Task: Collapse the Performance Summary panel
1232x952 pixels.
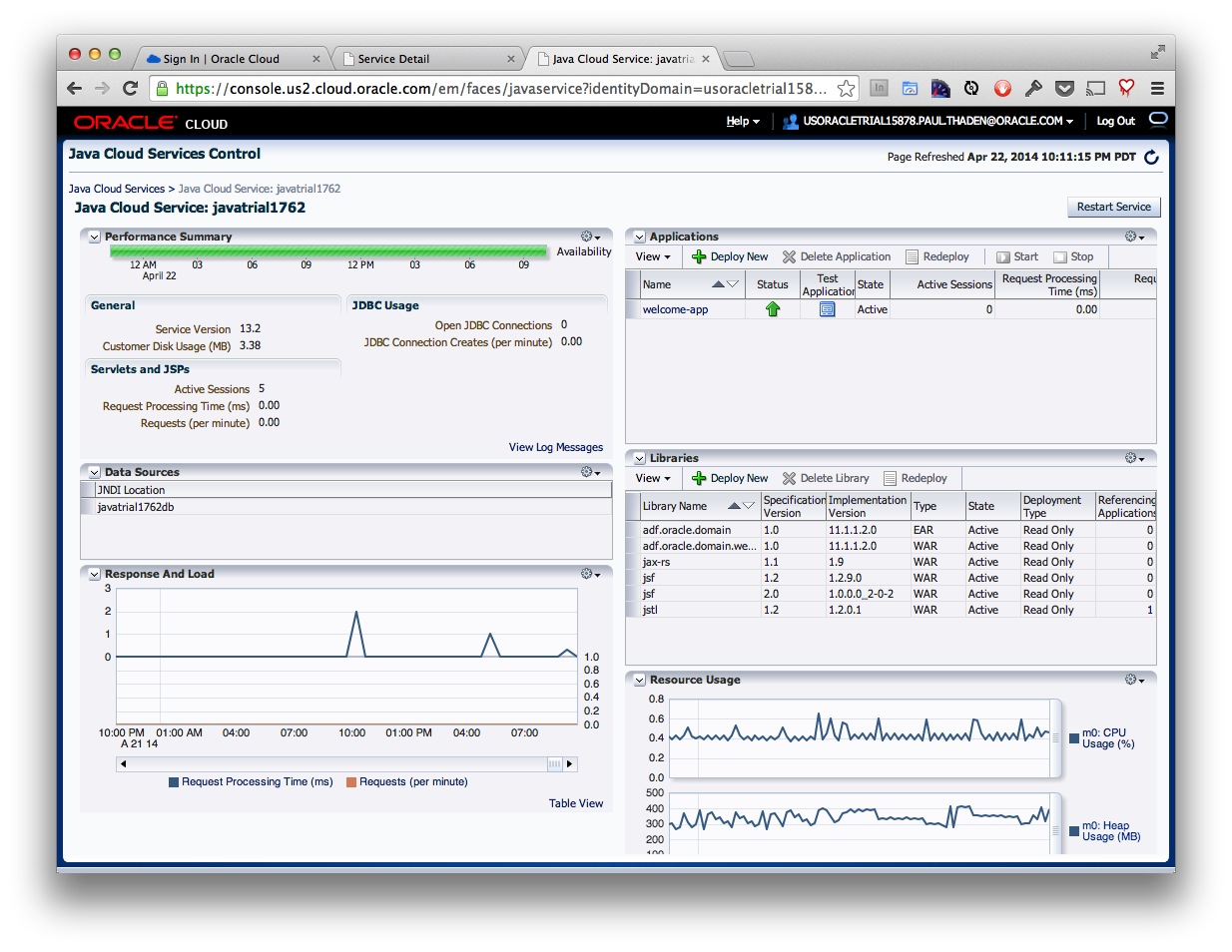Action: coord(95,238)
